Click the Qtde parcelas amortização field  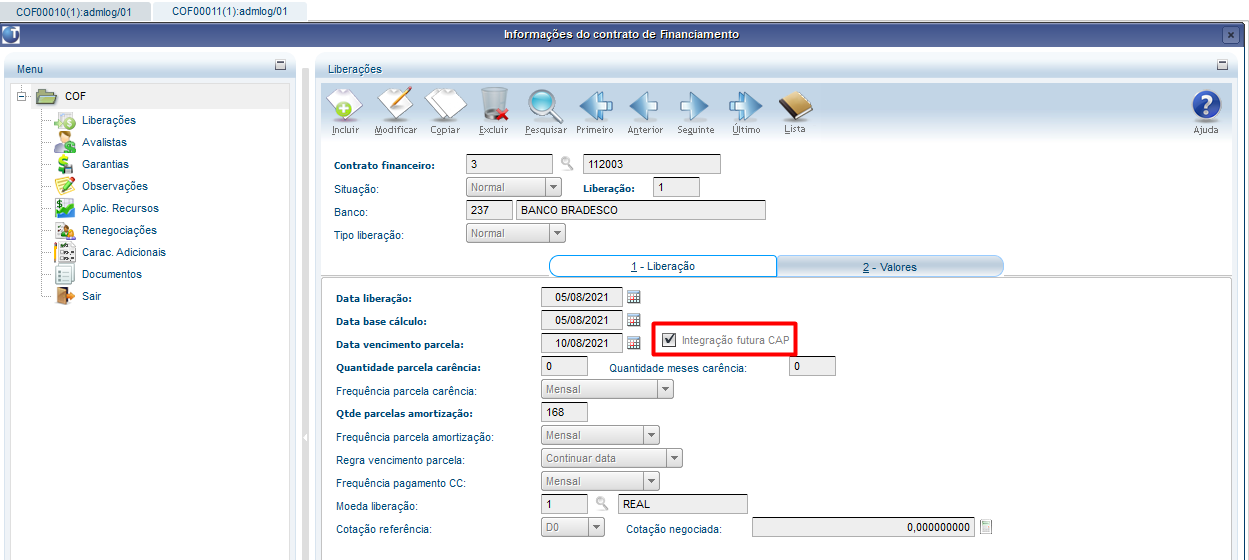pos(564,413)
